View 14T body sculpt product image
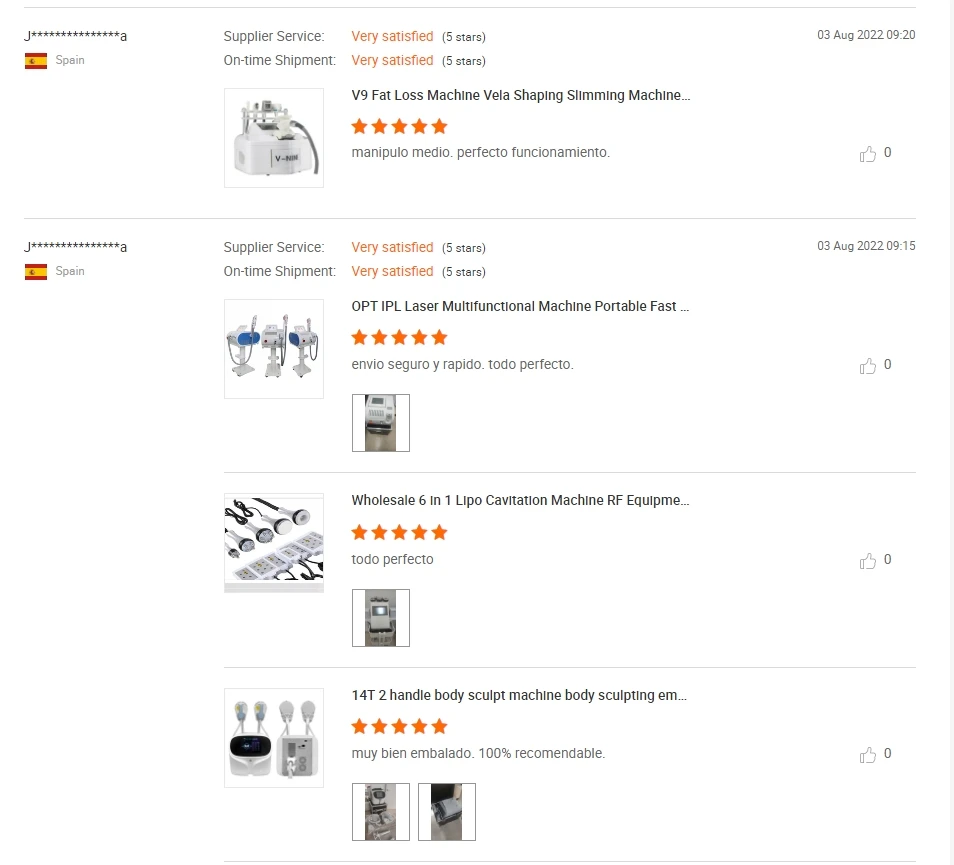954x865 pixels. (274, 738)
